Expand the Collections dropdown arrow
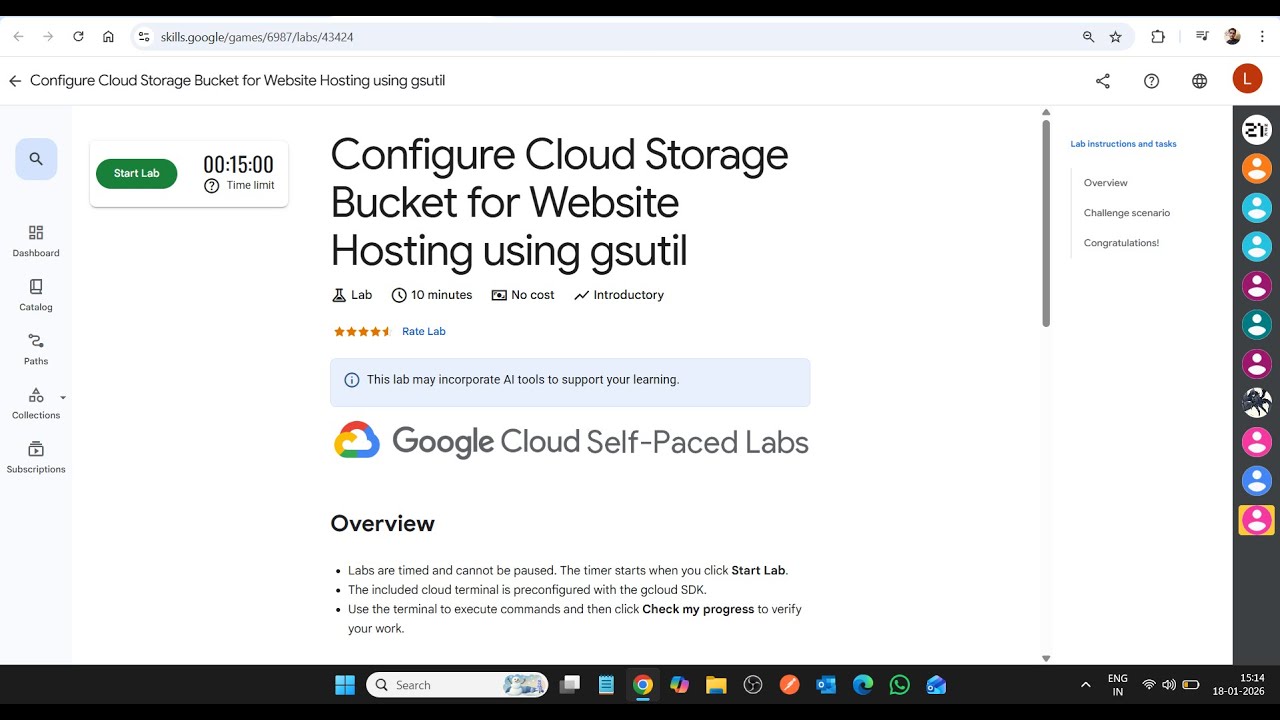The image size is (1280, 720). 63,398
